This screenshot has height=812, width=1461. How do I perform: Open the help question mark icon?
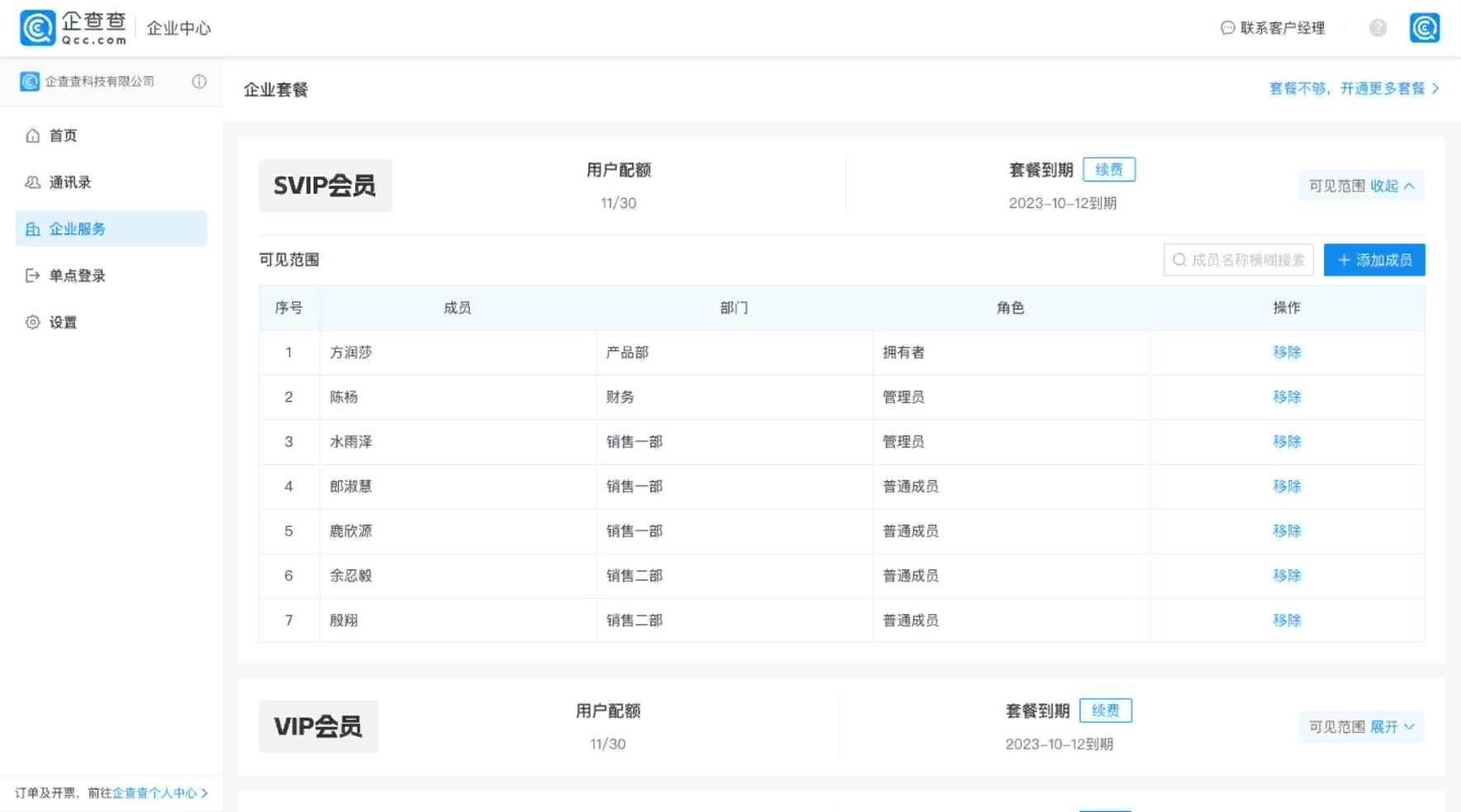click(x=1378, y=28)
